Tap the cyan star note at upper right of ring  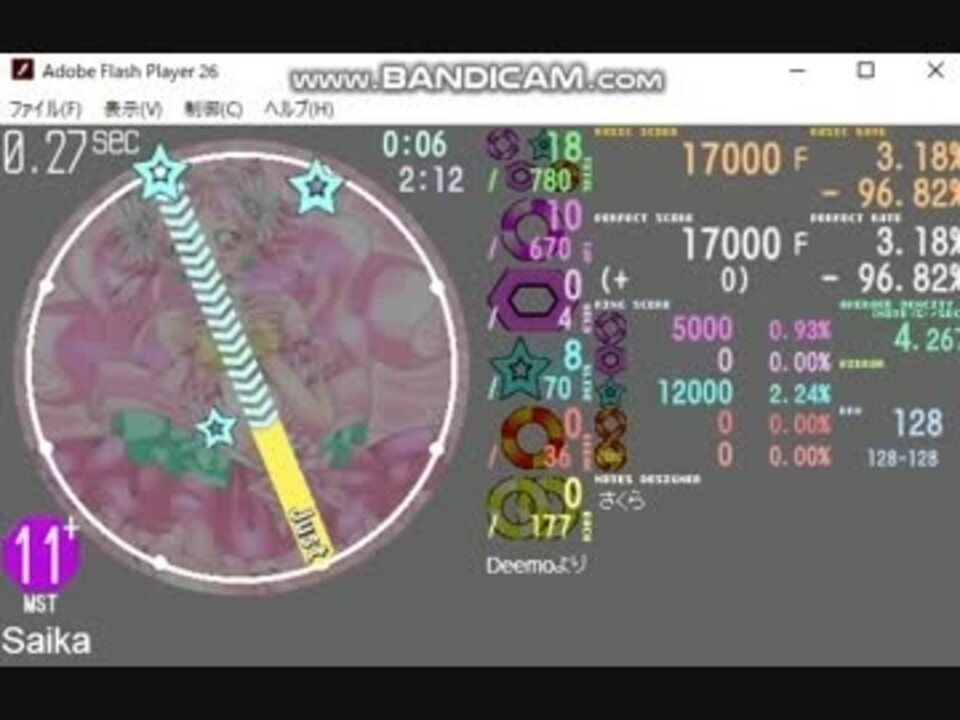click(x=316, y=186)
